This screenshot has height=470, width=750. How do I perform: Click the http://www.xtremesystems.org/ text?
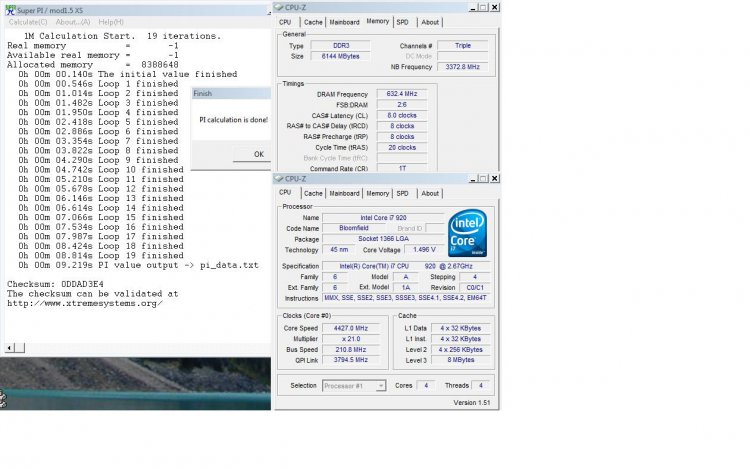pyautogui.click(x=85, y=303)
